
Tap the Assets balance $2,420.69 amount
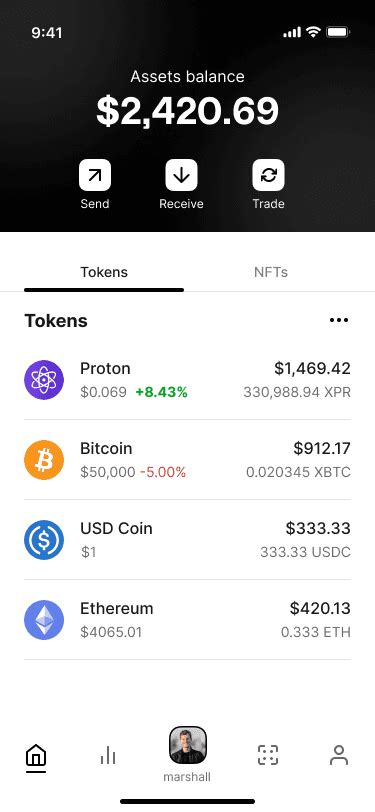pyautogui.click(x=188, y=111)
